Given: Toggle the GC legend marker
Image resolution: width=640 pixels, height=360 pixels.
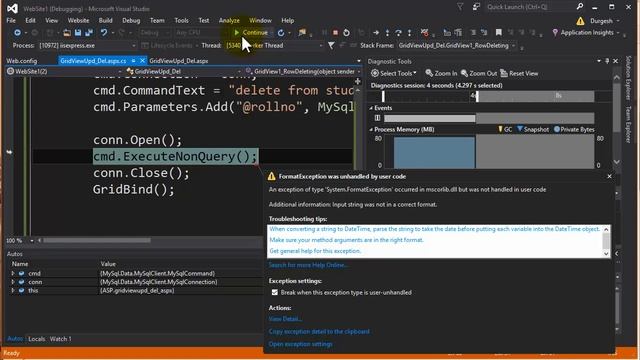Looking at the screenshot, I should click(505, 129).
